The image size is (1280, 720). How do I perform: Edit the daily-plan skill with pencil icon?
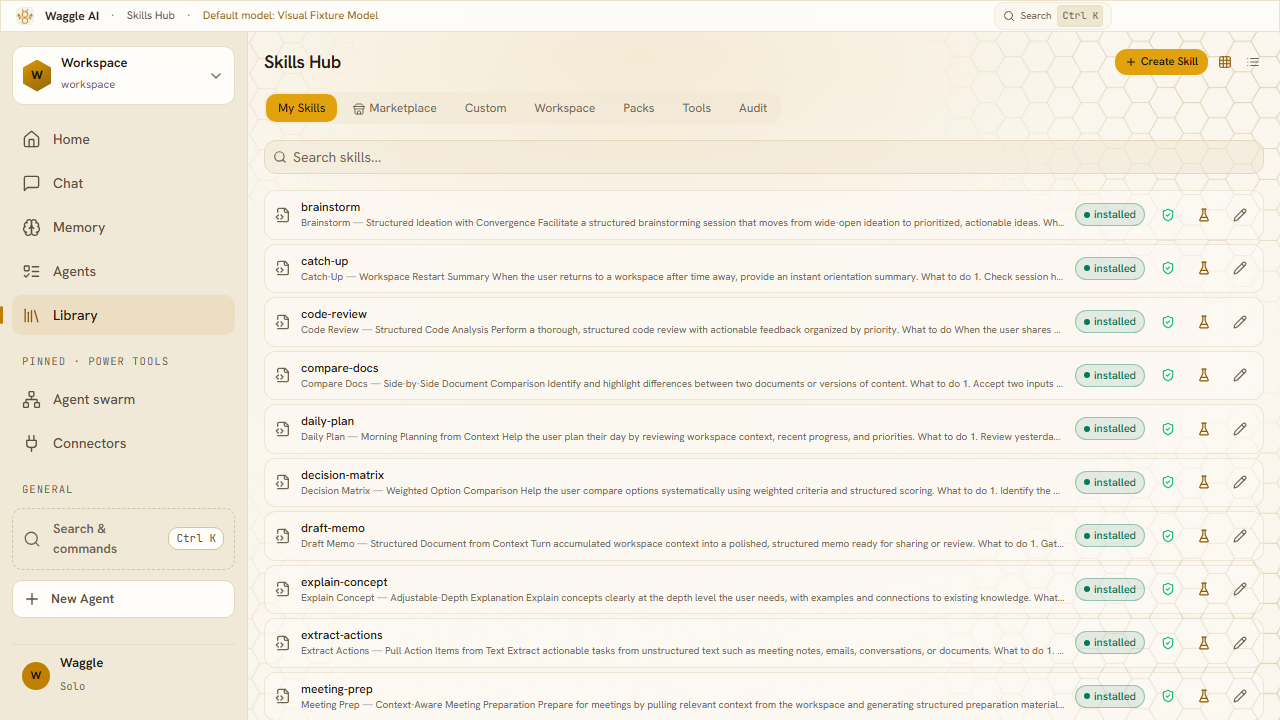(x=1240, y=429)
